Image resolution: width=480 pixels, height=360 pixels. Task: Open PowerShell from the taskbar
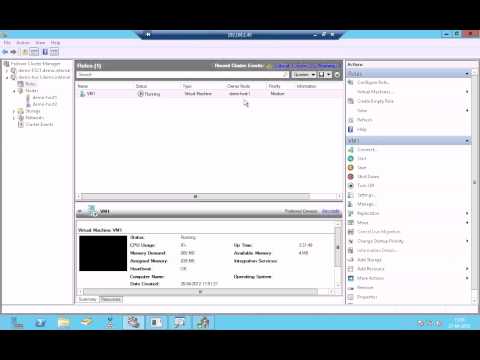point(40,322)
